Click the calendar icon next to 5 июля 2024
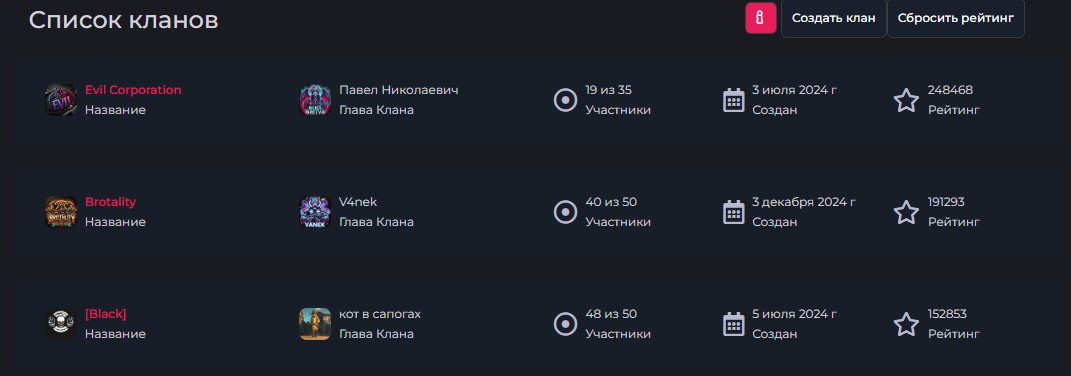 coord(734,324)
